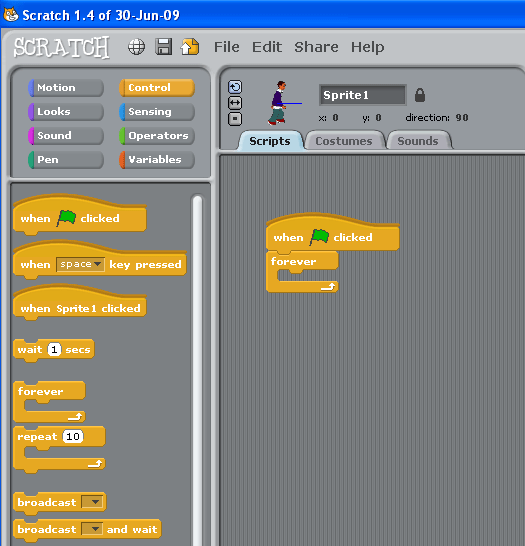Select 'only face left-right' rotation style
The image size is (525, 546).
pos(235,103)
